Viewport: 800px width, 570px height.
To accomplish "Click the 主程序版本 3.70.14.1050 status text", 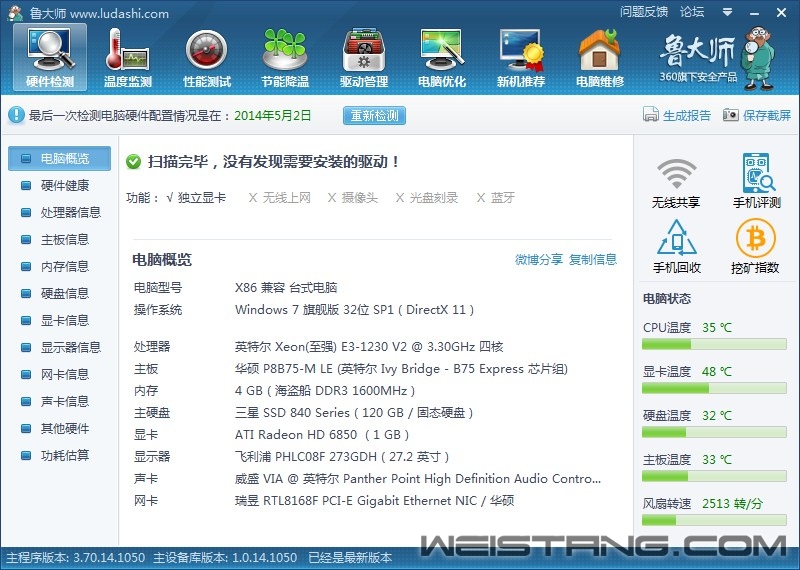I will tap(75, 558).
